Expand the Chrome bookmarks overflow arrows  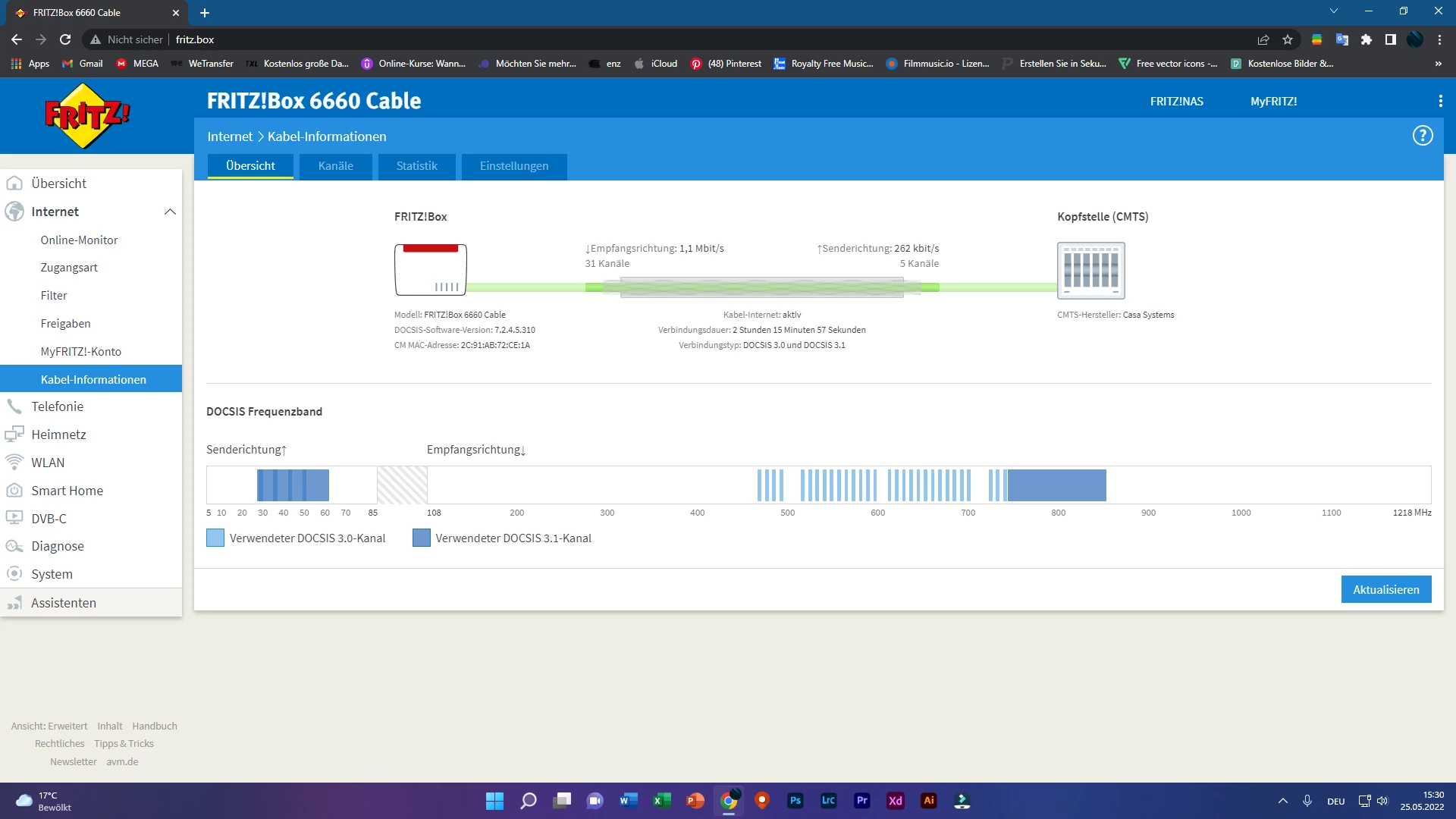point(1438,64)
